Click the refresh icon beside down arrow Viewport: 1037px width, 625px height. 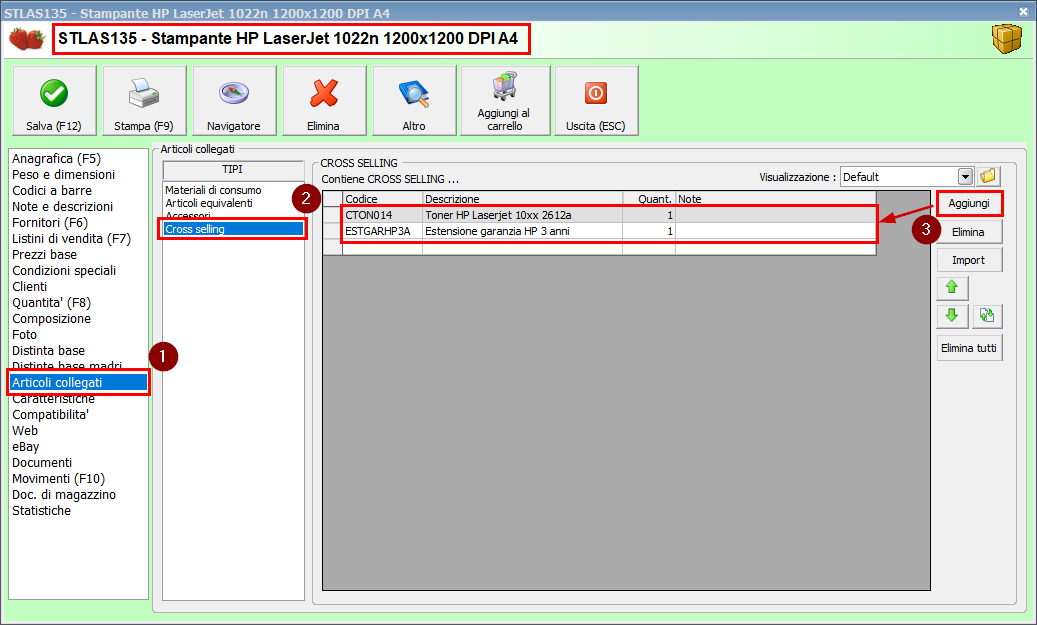pos(987,316)
